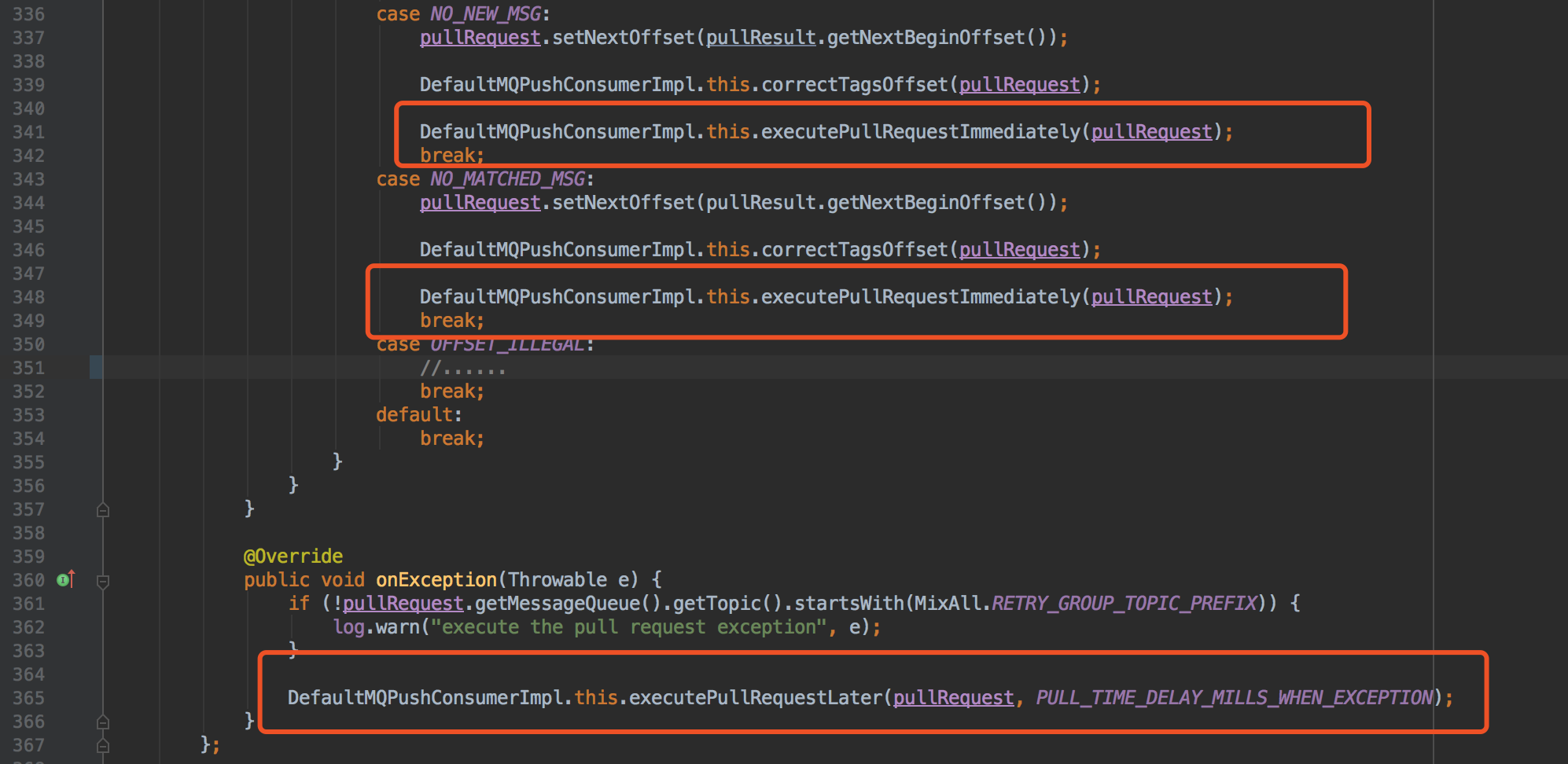
Task: Click the @Override annotation
Action: point(293,556)
